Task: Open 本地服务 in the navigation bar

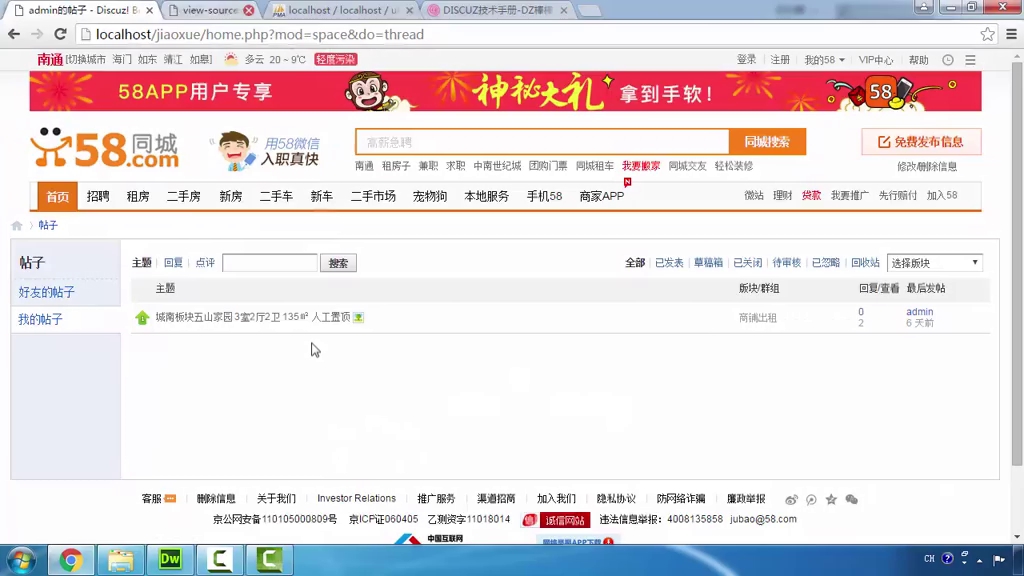Action: tap(487, 196)
